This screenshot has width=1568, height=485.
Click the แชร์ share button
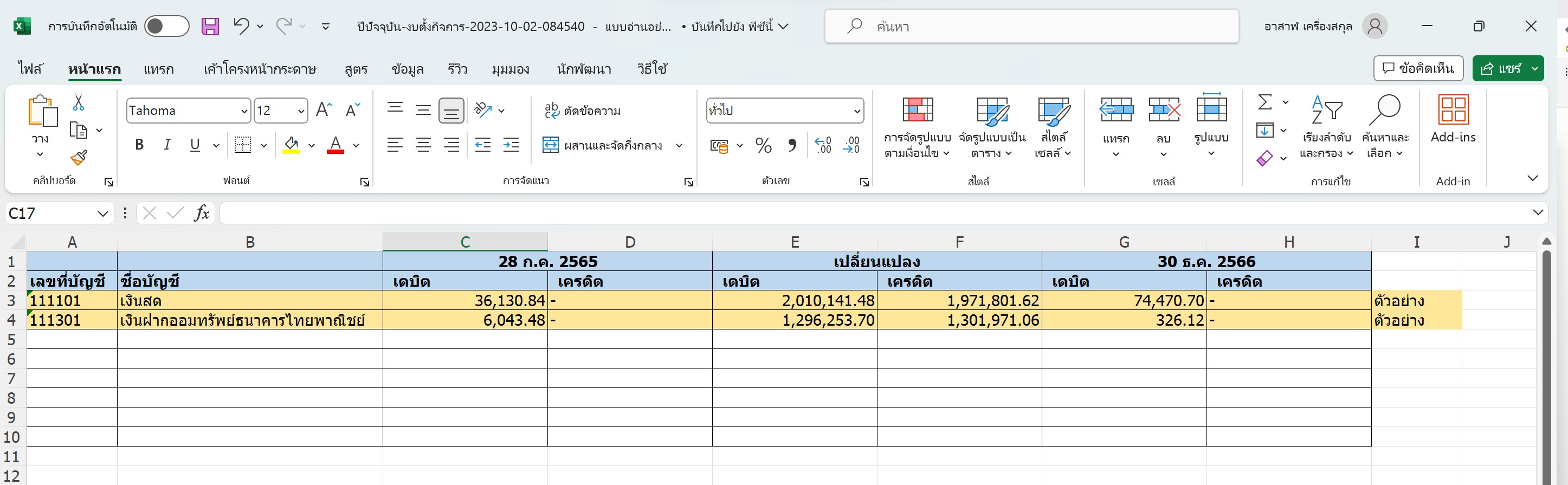tap(1500, 68)
